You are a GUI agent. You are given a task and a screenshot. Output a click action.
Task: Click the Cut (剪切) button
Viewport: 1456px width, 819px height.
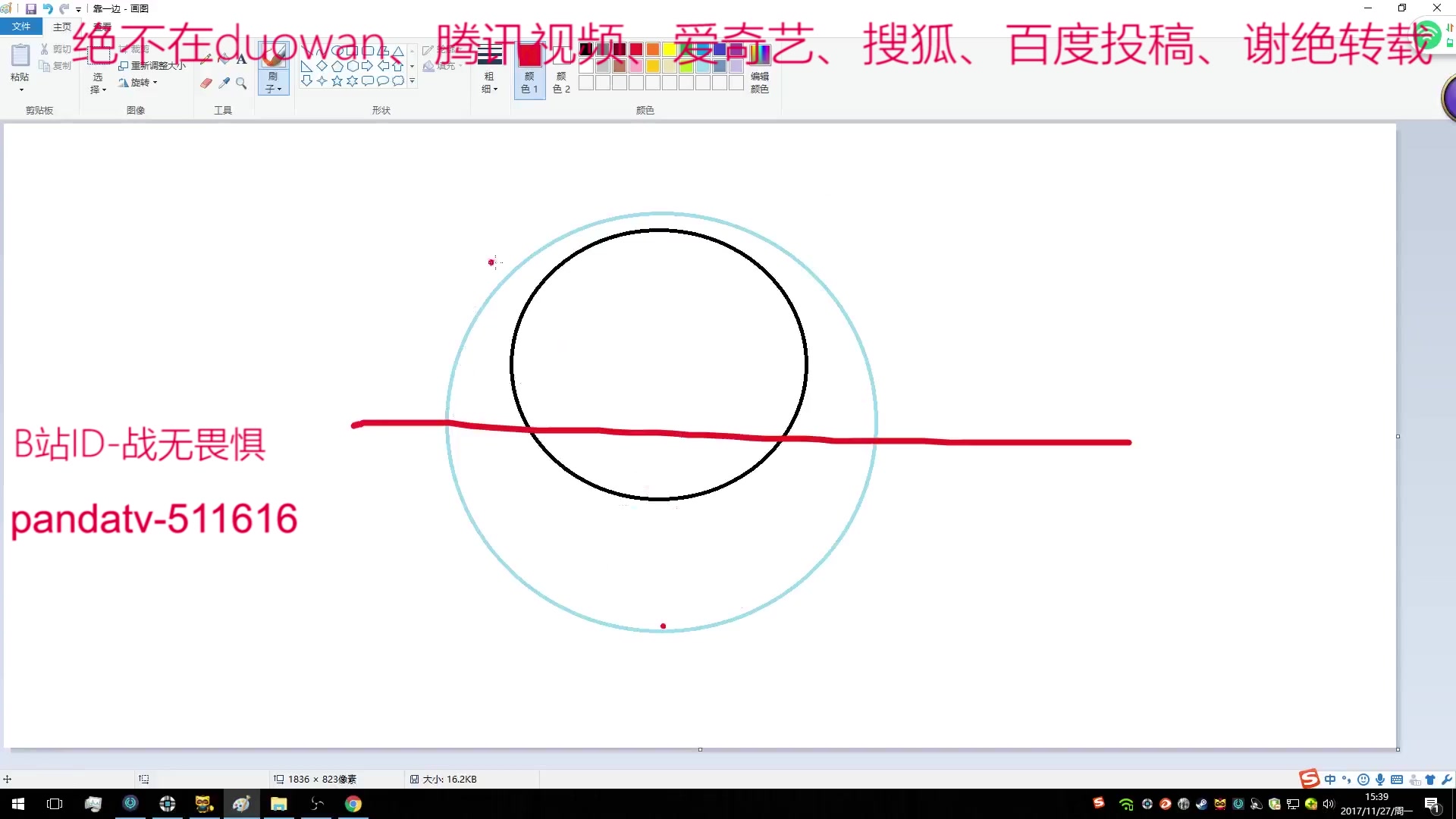(56, 49)
